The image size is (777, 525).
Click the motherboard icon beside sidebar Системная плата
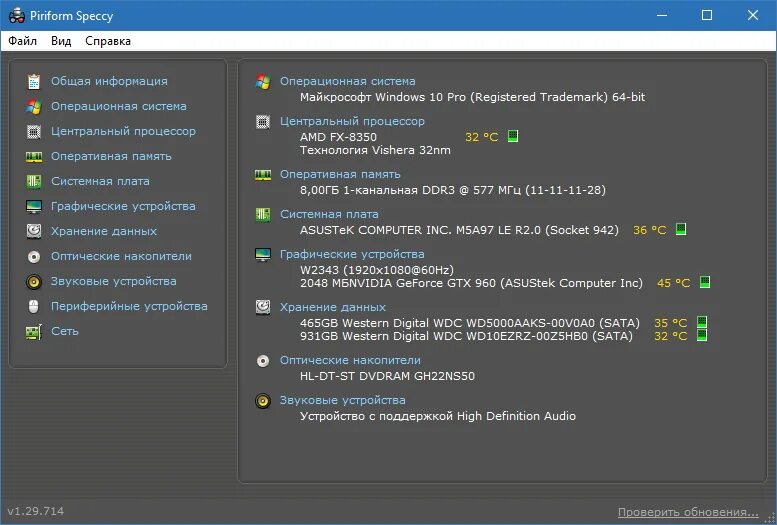point(34,181)
